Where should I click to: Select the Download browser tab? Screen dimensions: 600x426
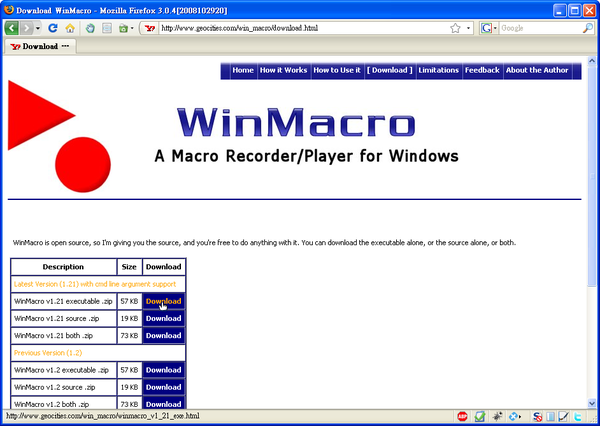pos(40,46)
